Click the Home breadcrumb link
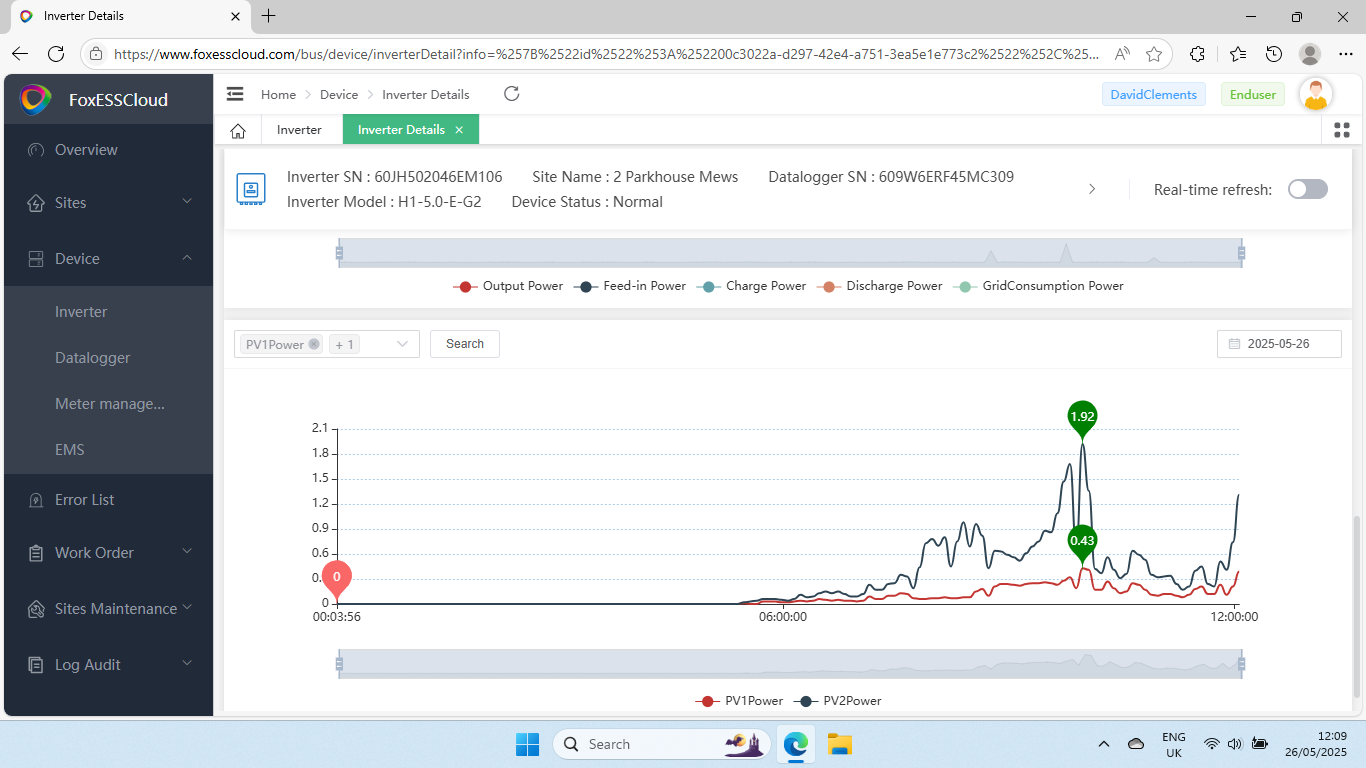 pos(278,95)
